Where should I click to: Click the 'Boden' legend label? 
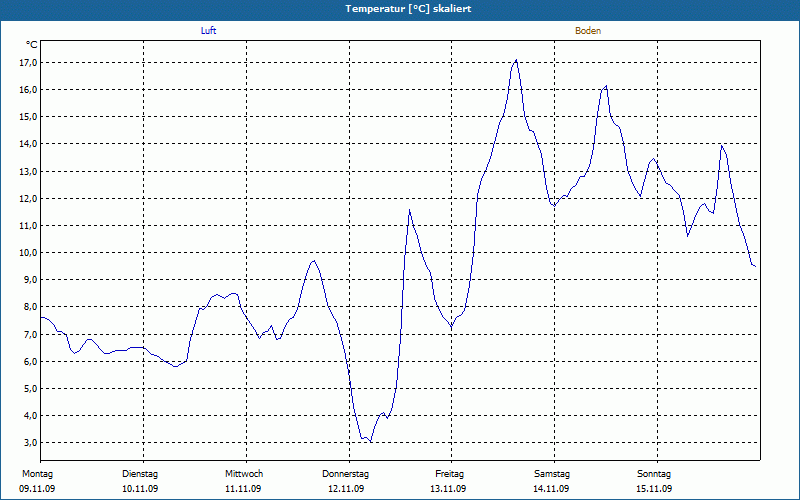tap(588, 31)
